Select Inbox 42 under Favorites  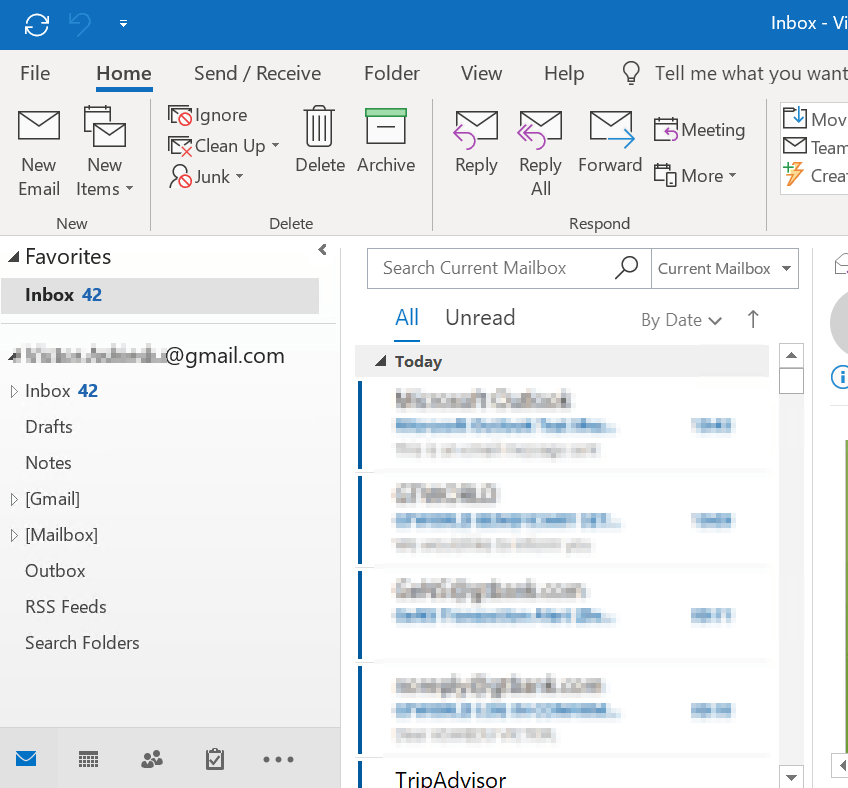(x=160, y=295)
